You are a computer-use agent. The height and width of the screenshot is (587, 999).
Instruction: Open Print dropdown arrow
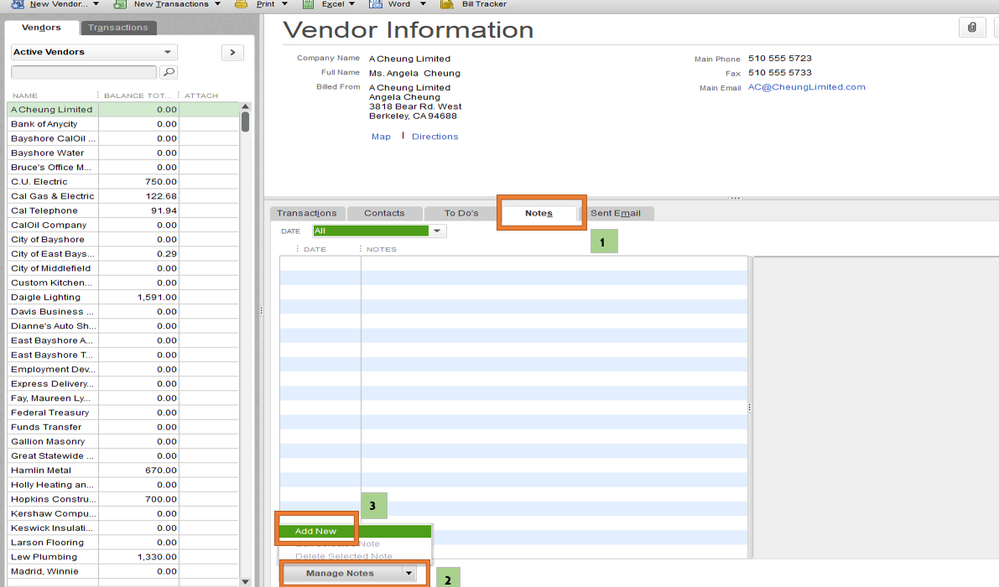click(285, 4)
